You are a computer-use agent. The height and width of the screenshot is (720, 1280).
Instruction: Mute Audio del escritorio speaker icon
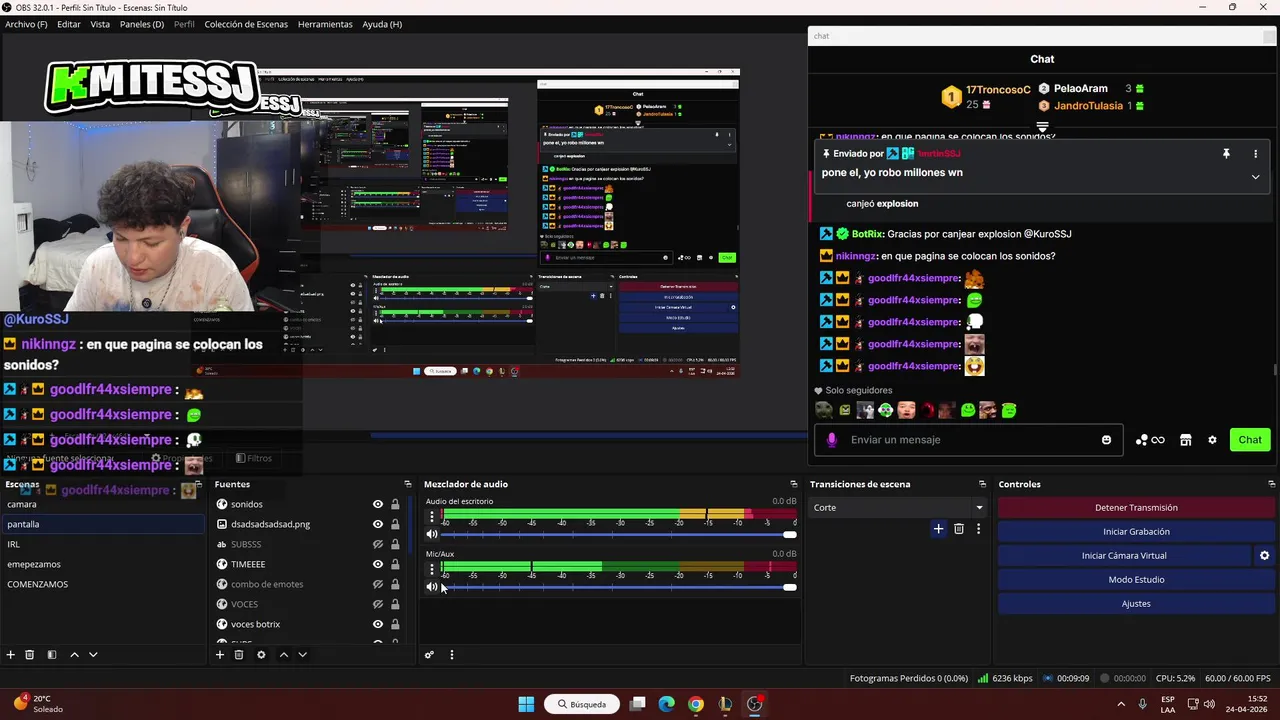click(432, 534)
